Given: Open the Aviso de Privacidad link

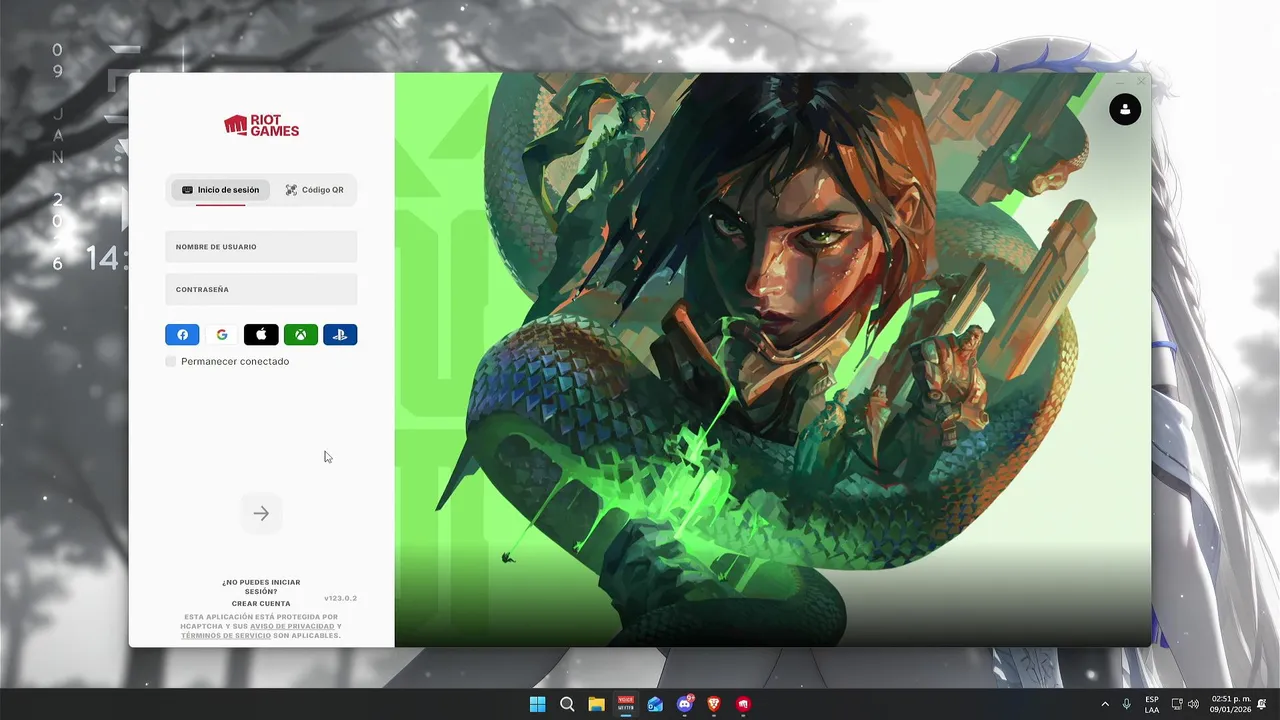Looking at the screenshot, I should pos(292,627).
